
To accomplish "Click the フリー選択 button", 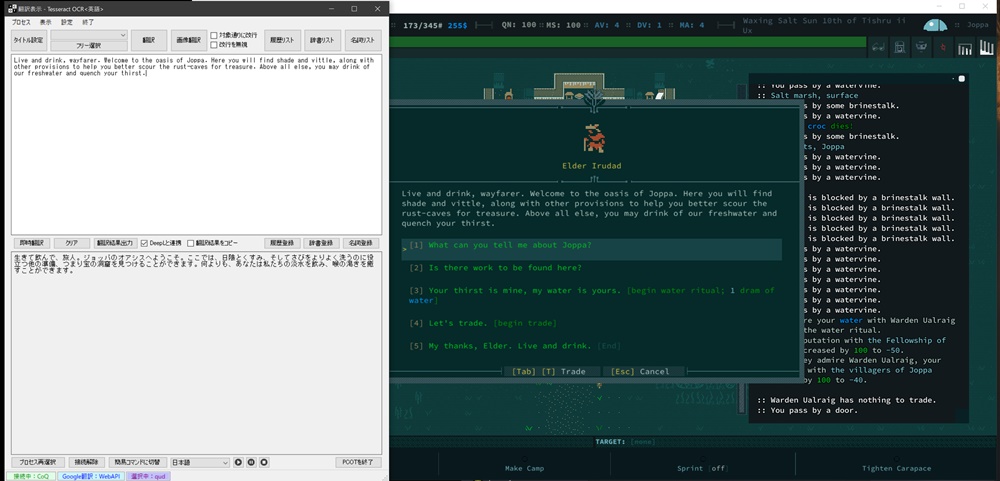I will 89,46.
